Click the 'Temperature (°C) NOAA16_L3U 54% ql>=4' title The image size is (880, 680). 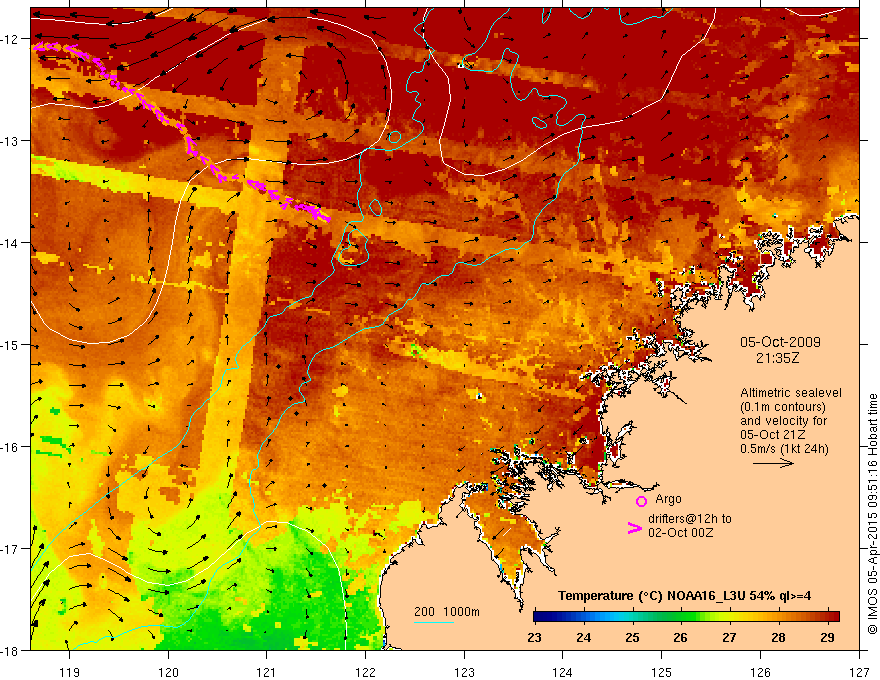(x=684, y=596)
